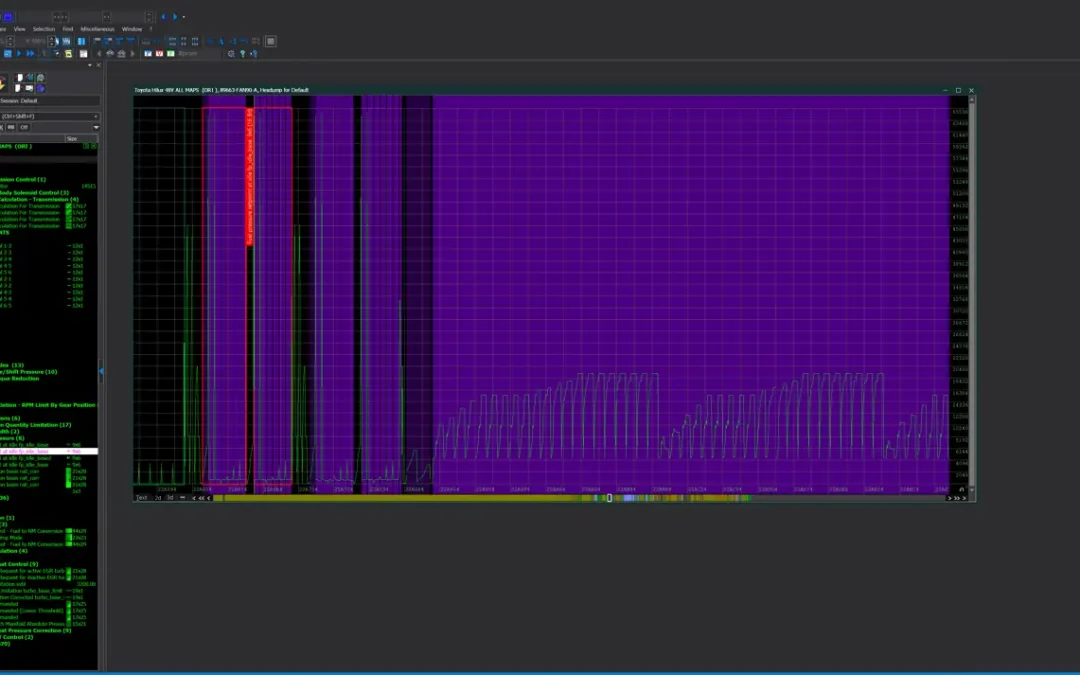Open settings with the gear icon
Image resolution: width=1080 pixels, height=675 pixels.
pos(231,54)
